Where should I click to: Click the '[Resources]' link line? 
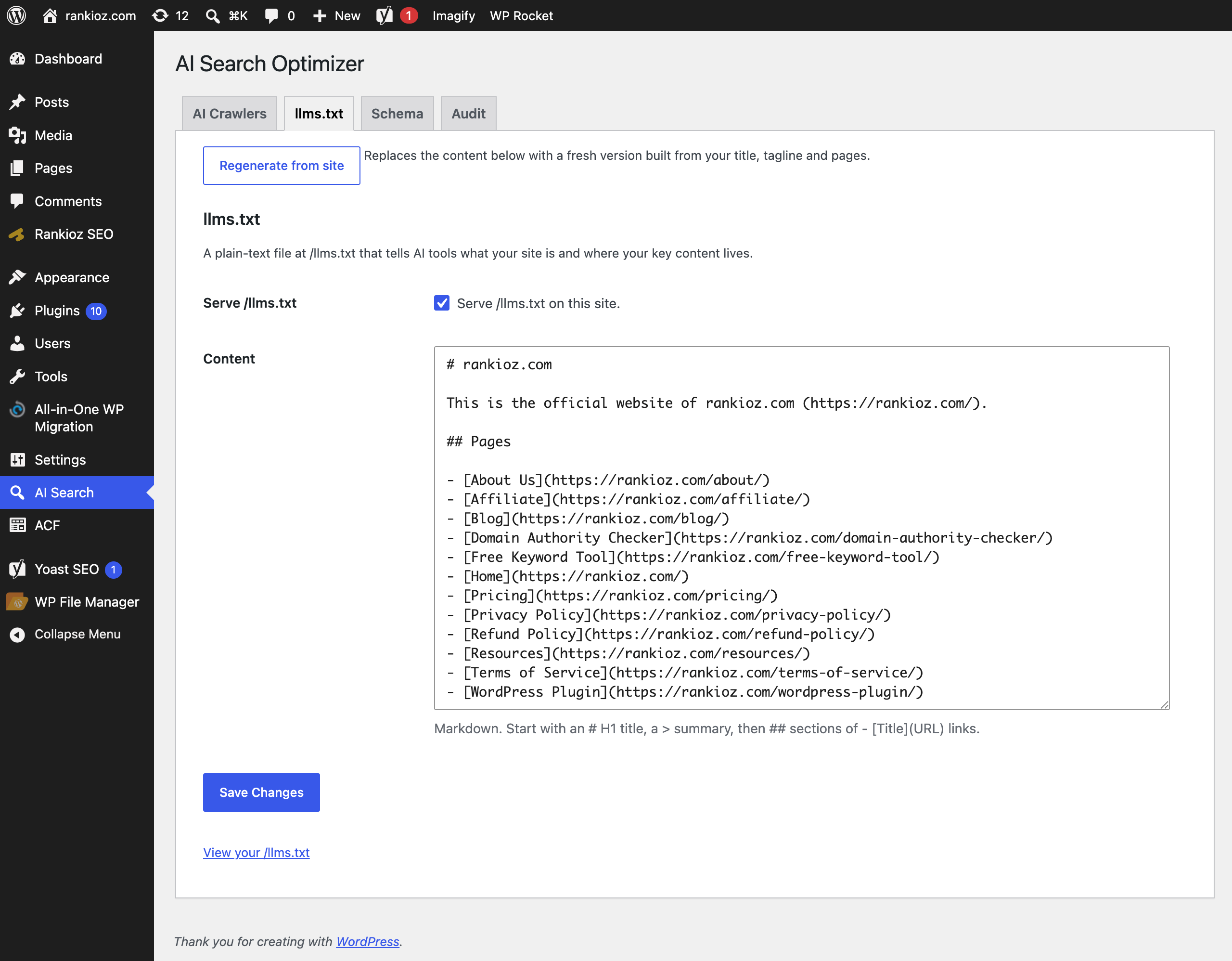(629, 653)
